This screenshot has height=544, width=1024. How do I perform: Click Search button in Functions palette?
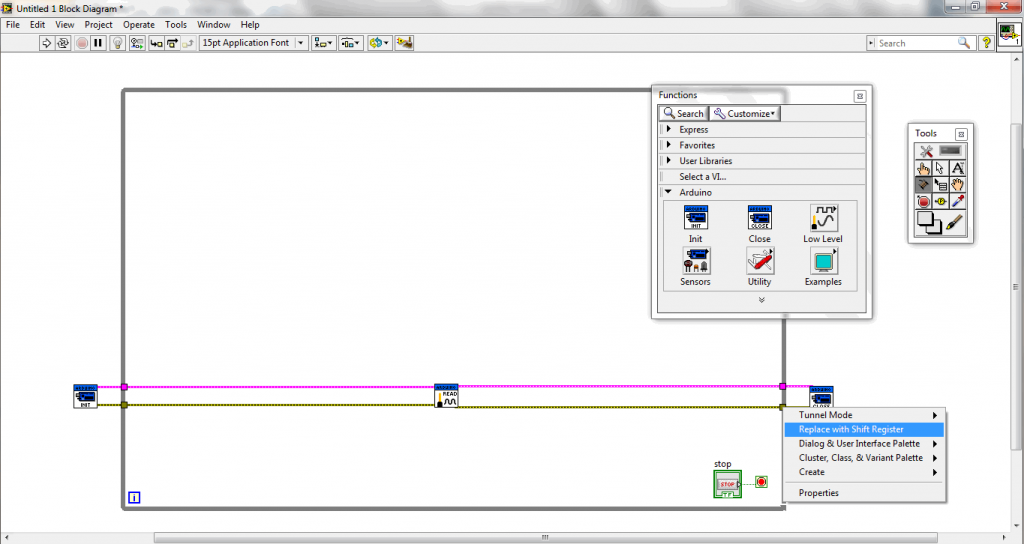(683, 114)
